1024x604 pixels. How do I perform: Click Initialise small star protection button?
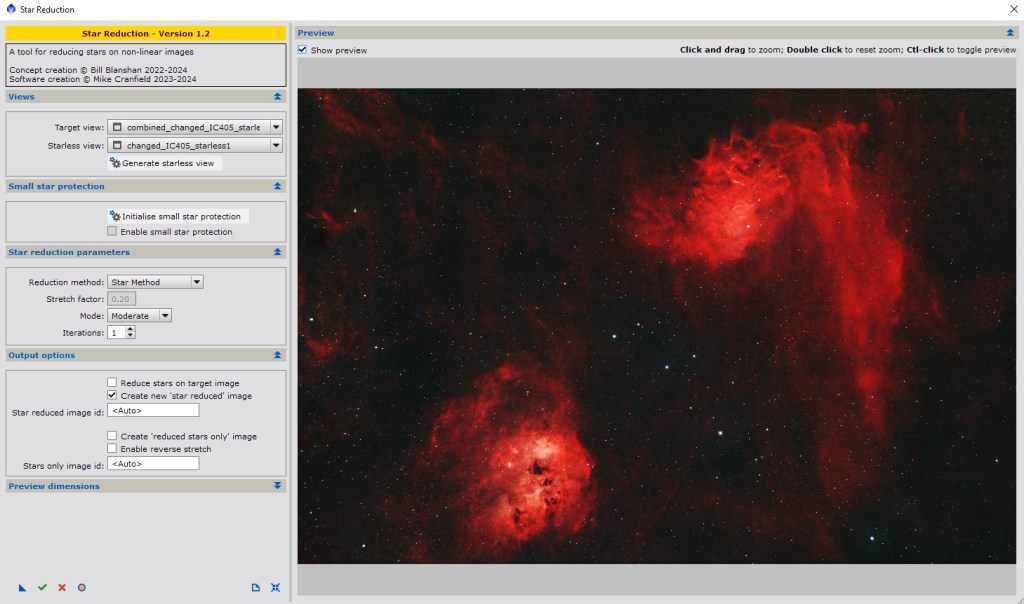point(177,216)
